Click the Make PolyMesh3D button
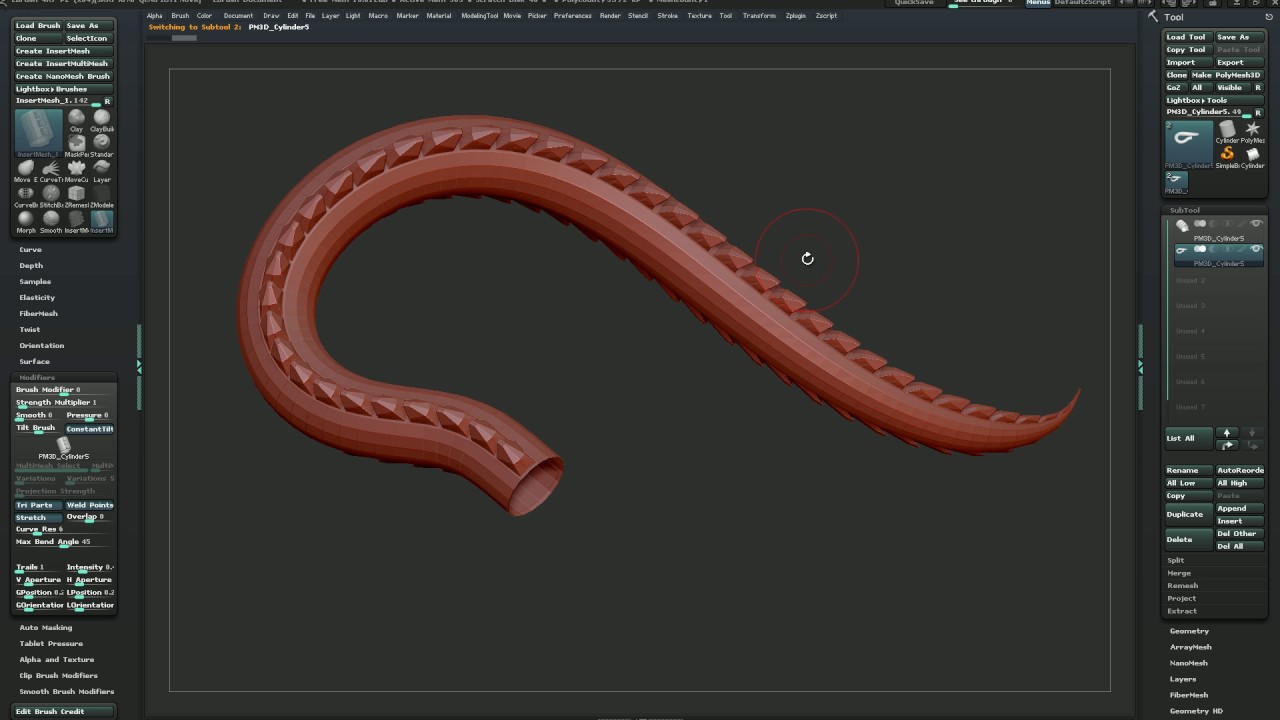Image resolution: width=1280 pixels, height=720 pixels. tap(1226, 75)
